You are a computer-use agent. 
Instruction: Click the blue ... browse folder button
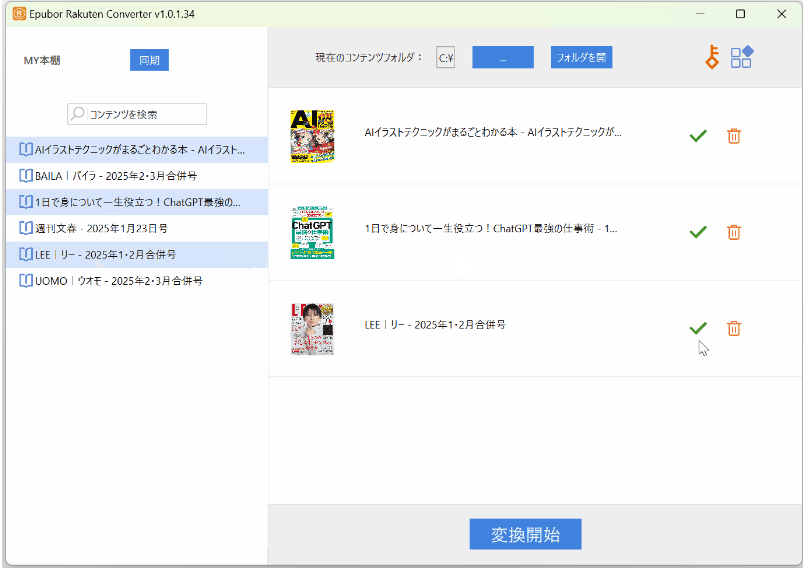click(x=503, y=57)
